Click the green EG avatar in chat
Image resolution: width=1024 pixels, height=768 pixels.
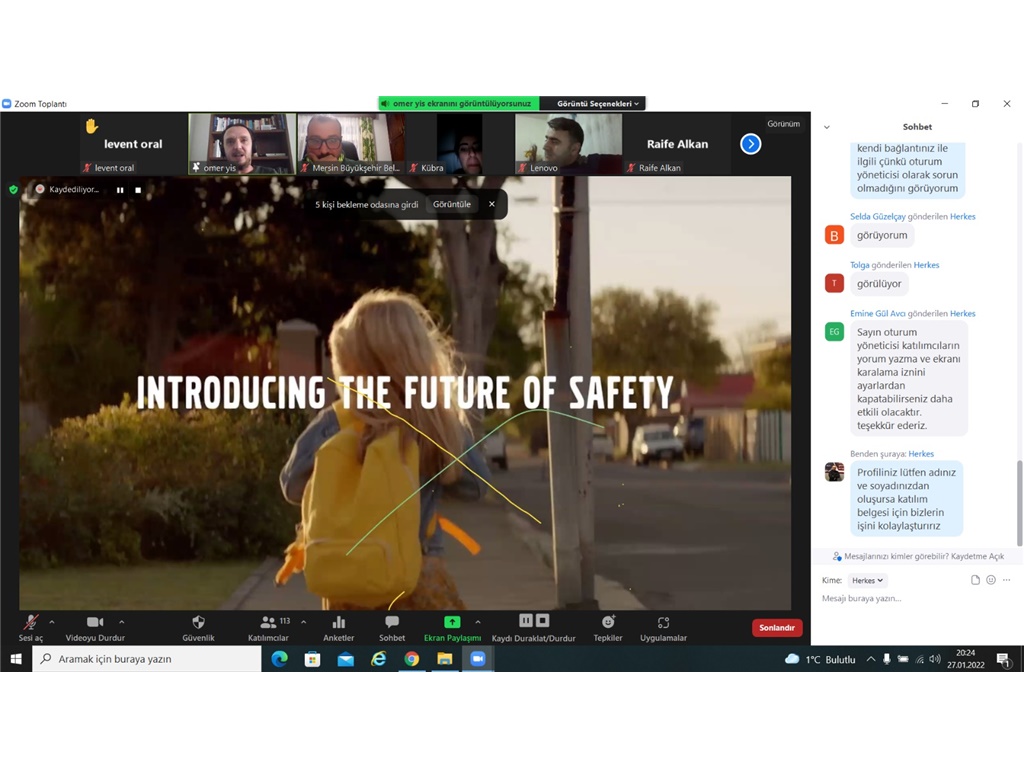point(834,332)
